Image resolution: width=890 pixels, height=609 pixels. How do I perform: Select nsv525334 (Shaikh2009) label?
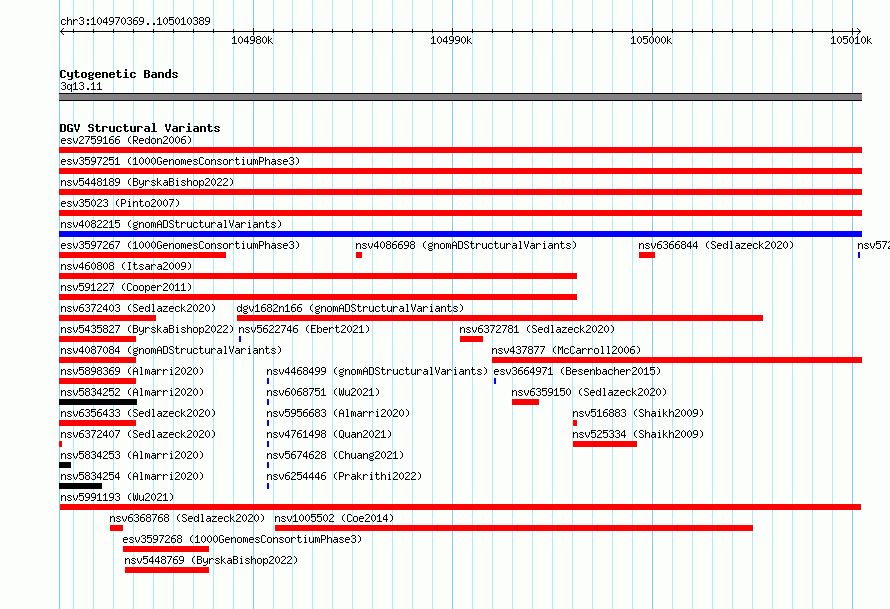pyautogui.click(x=638, y=434)
